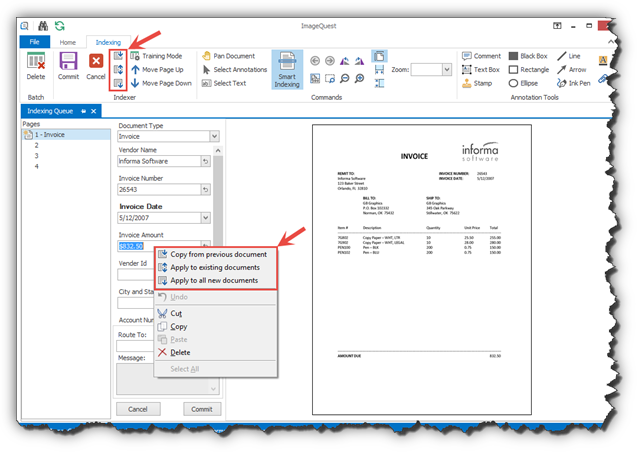This screenshot has width=637, height=452.
Task: Toggle the Smart Indexing button
Action: pyautogui.click(x=287, y=69)
